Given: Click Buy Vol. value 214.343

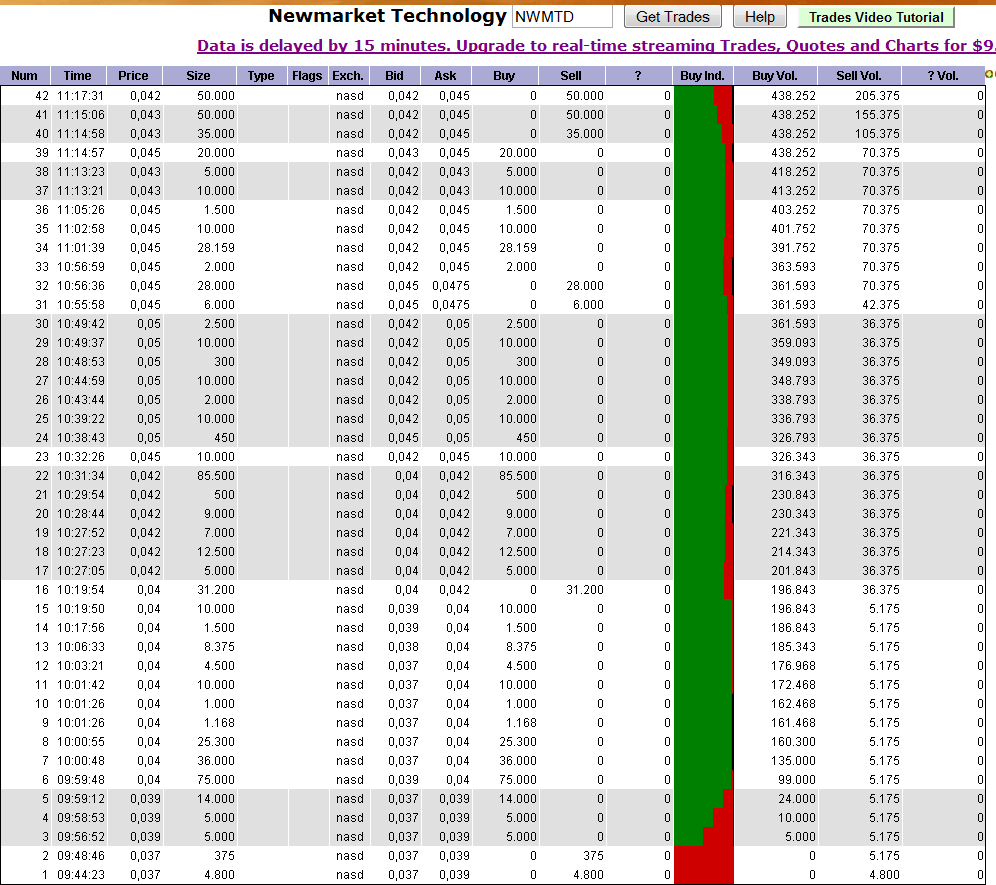Looking at the screenshot, I should [x=793, y=551].
